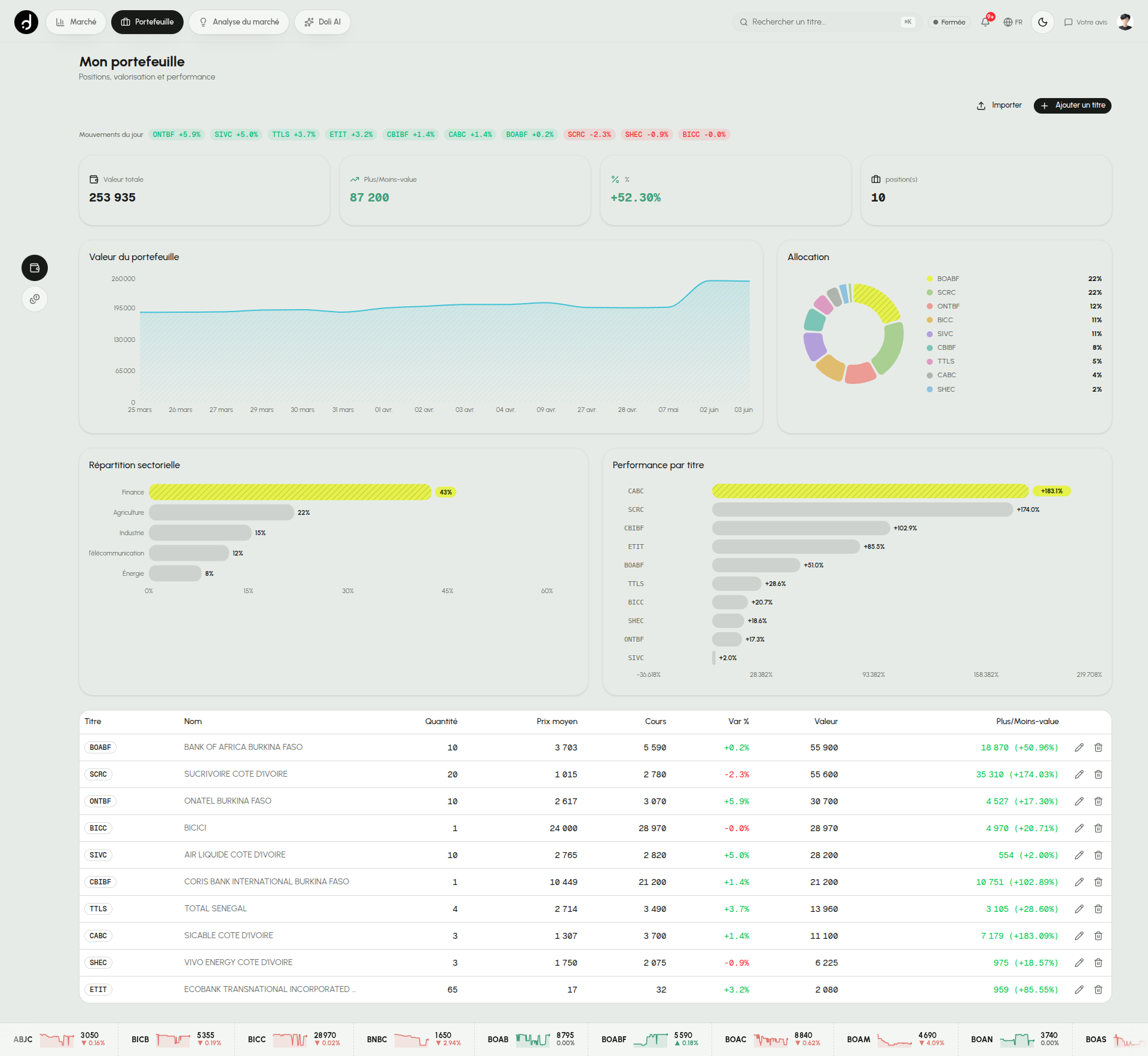1148x1056 pixels.
Task: Edit the CABC position pencil icon
Action: 1079,936
